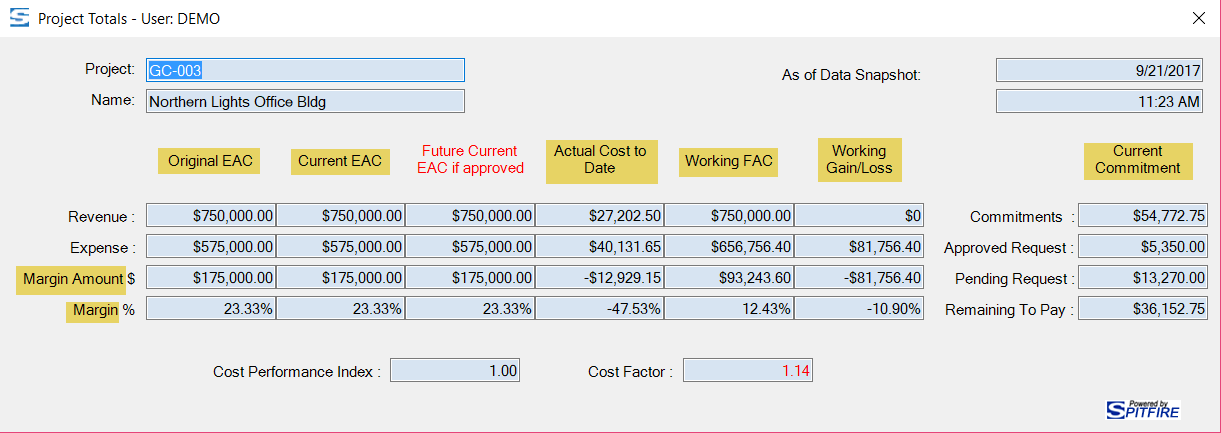Close the Project Totals window
This screenshot has width=1221, height=433.
(1198, 18)
